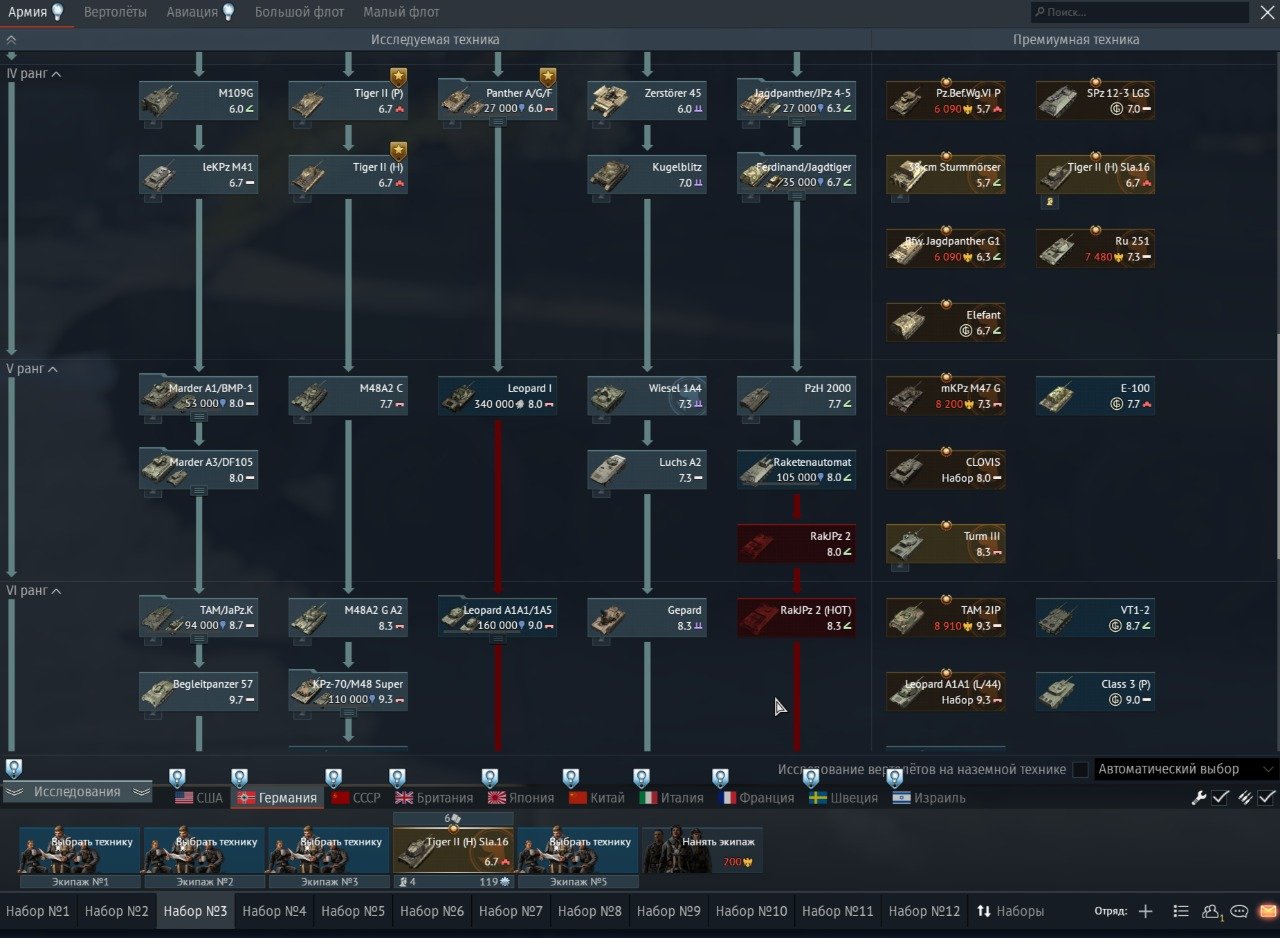Select the СССР nation tab
This screenshot has height=938, width=1280.
click(356, 798)
